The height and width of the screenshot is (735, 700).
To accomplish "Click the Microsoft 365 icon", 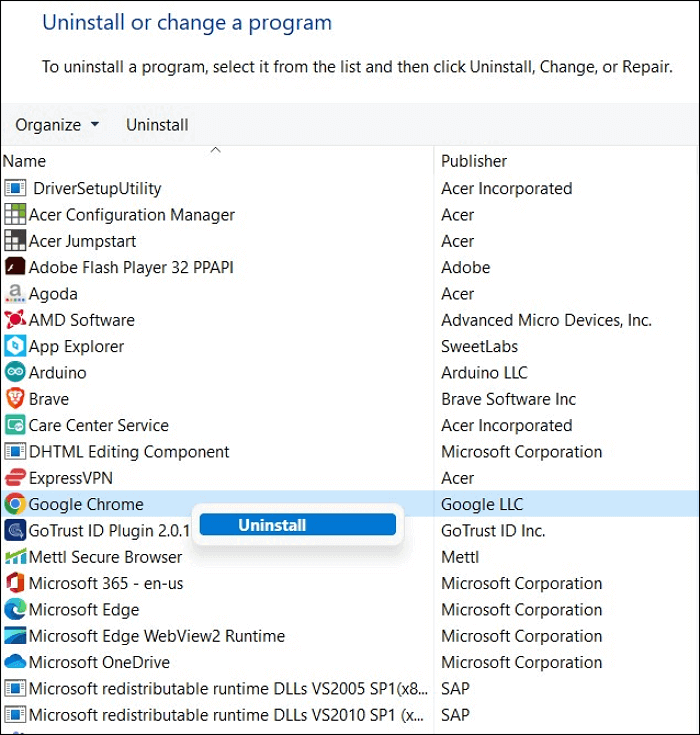I will coord(15,583).
